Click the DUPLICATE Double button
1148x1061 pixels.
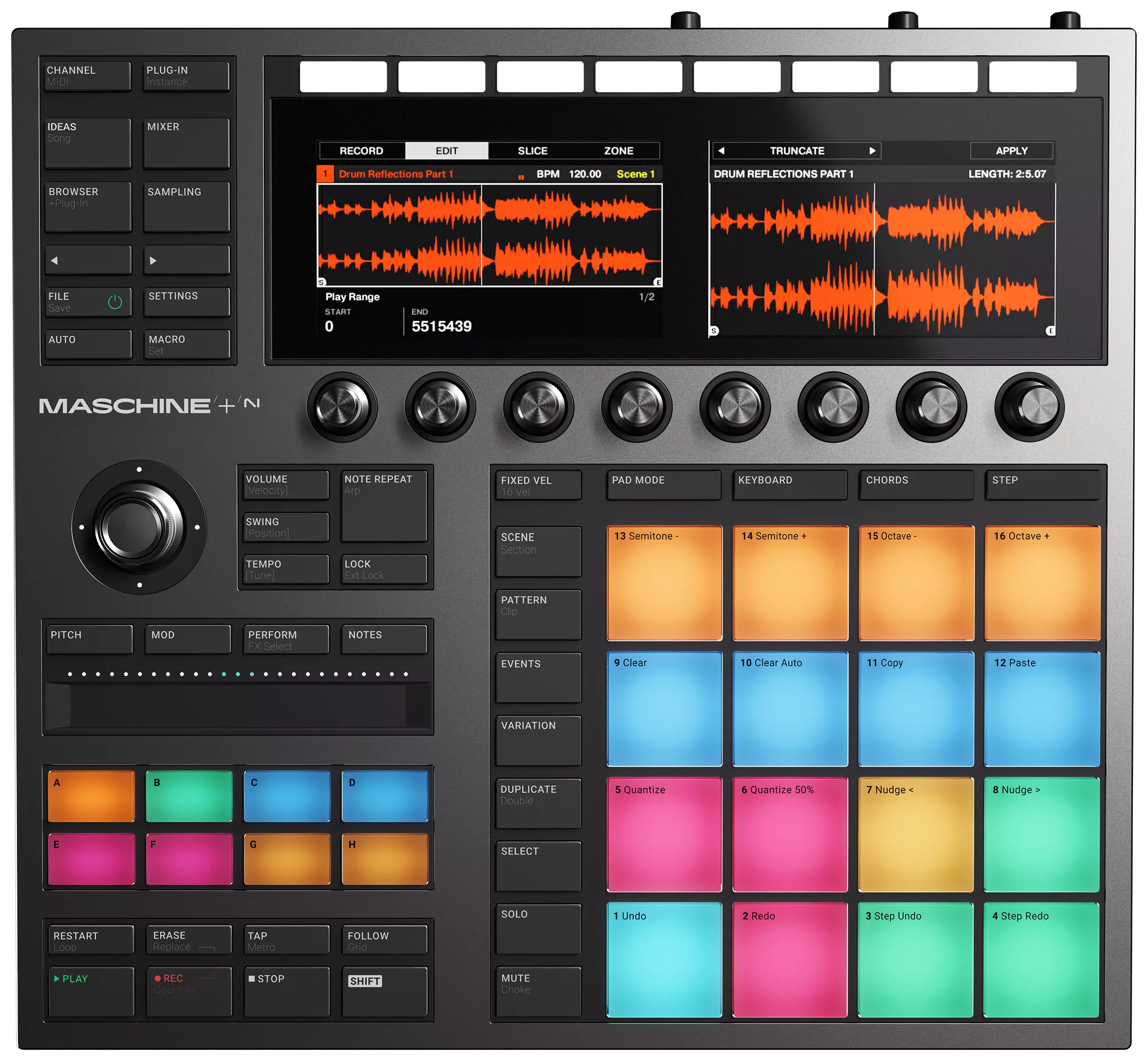[538, 803]
